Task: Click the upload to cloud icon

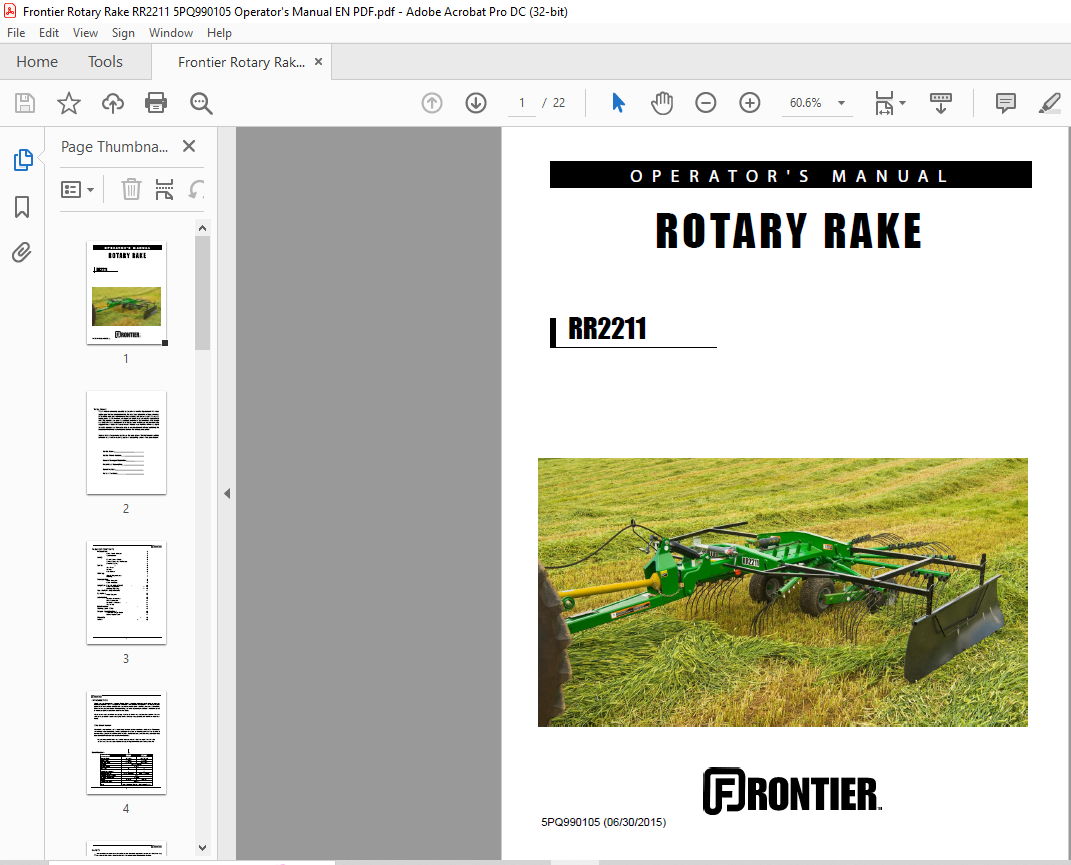Action: pyautogui.click(x=113, y=103)
